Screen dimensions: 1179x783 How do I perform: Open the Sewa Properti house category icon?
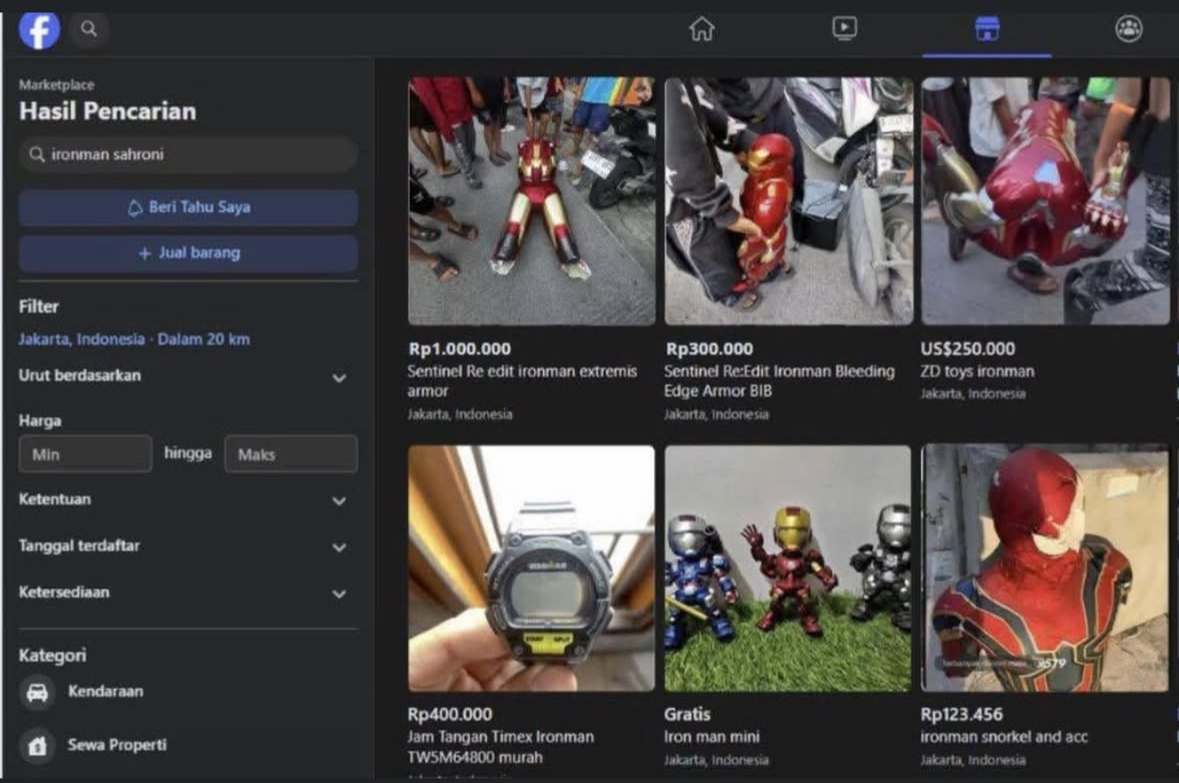[x=37, y=745]
